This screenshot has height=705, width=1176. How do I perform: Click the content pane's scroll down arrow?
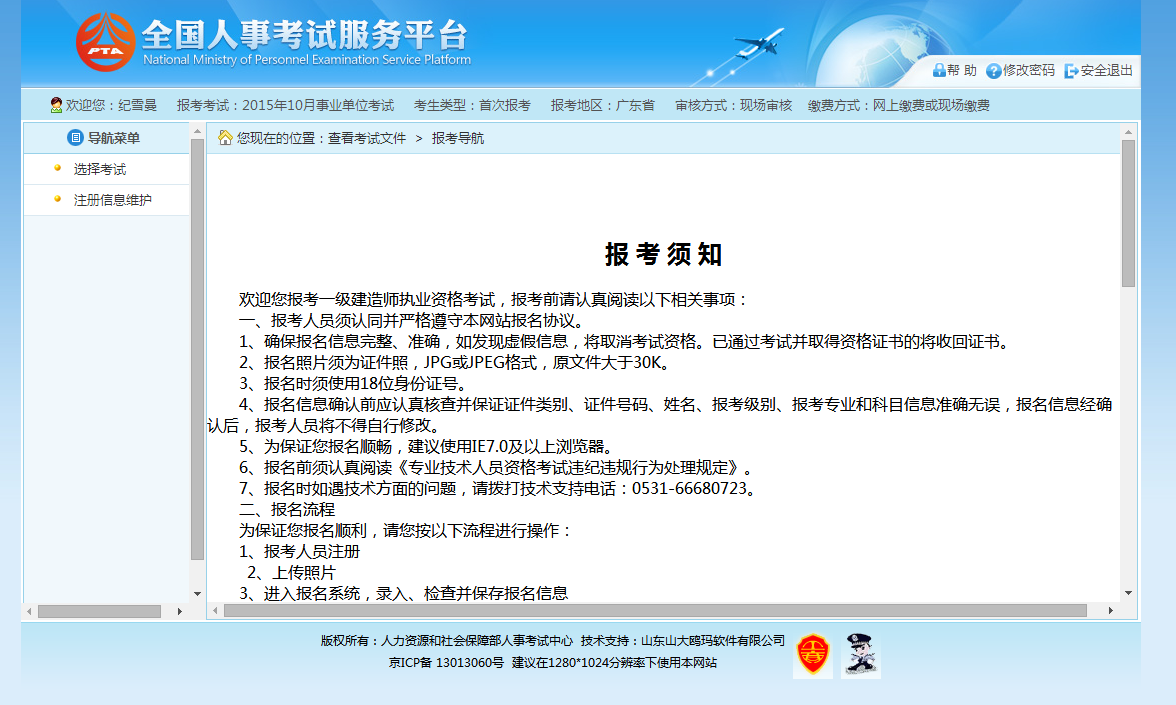point(1128,593)
